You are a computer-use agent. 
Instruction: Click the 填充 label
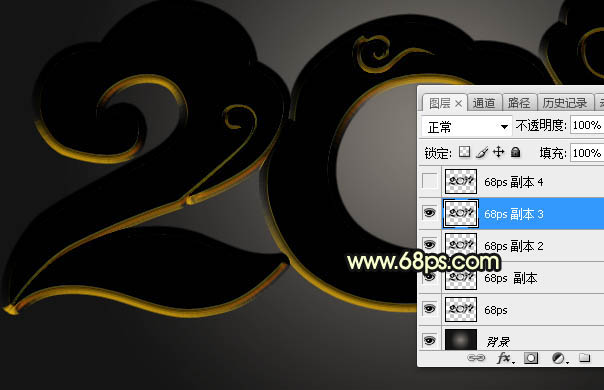(553, 153)
